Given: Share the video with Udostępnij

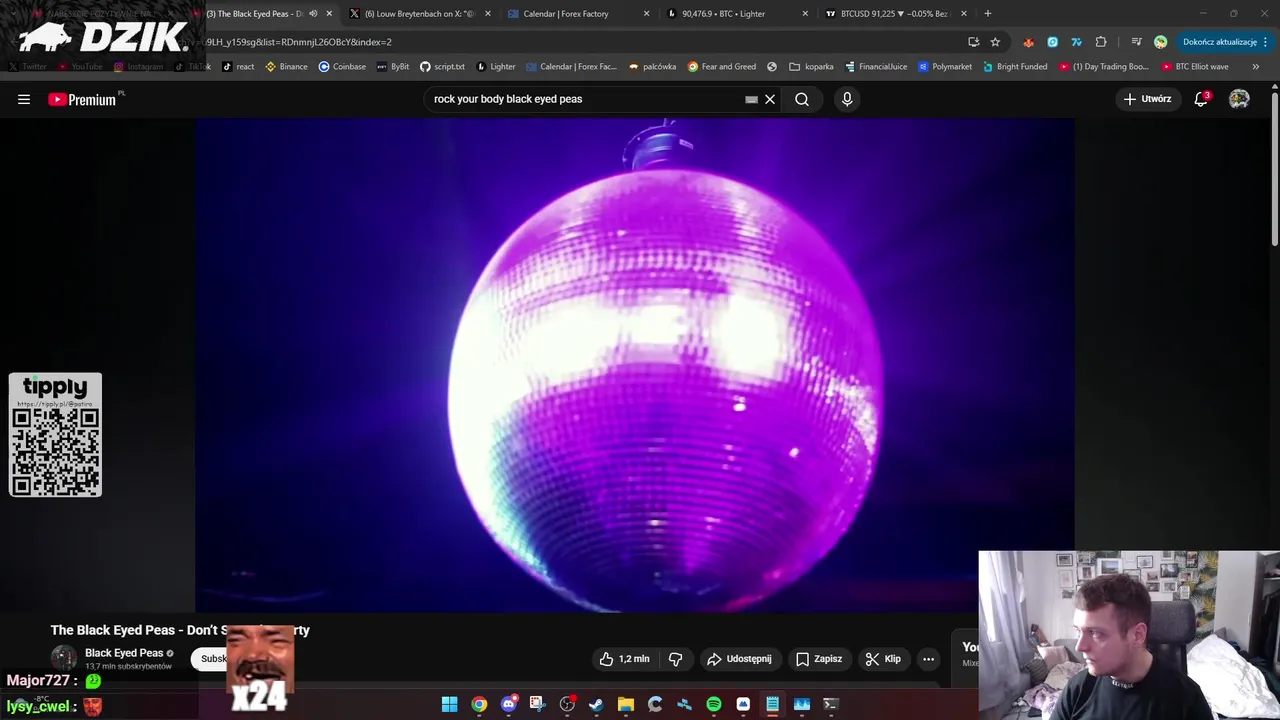Looking at the screenshot, I should coord(739,659).
